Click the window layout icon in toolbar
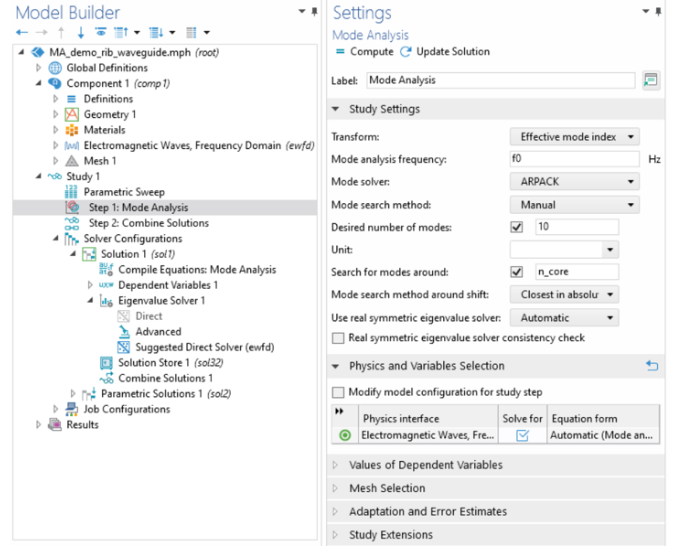This screenshot has height=552, width=676. [x=191, y=32]
